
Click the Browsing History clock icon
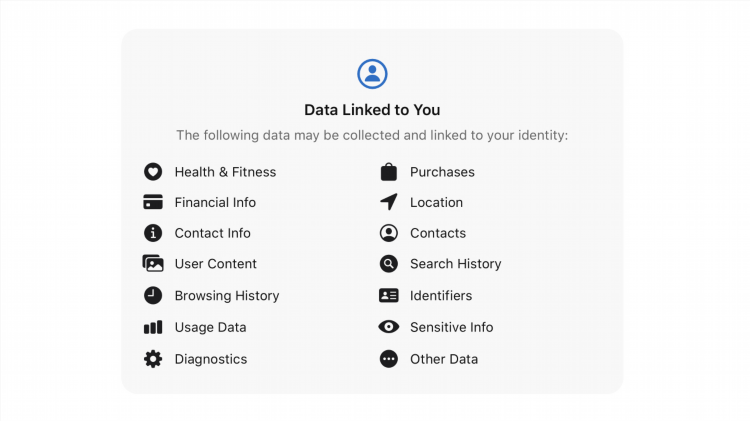153,295
